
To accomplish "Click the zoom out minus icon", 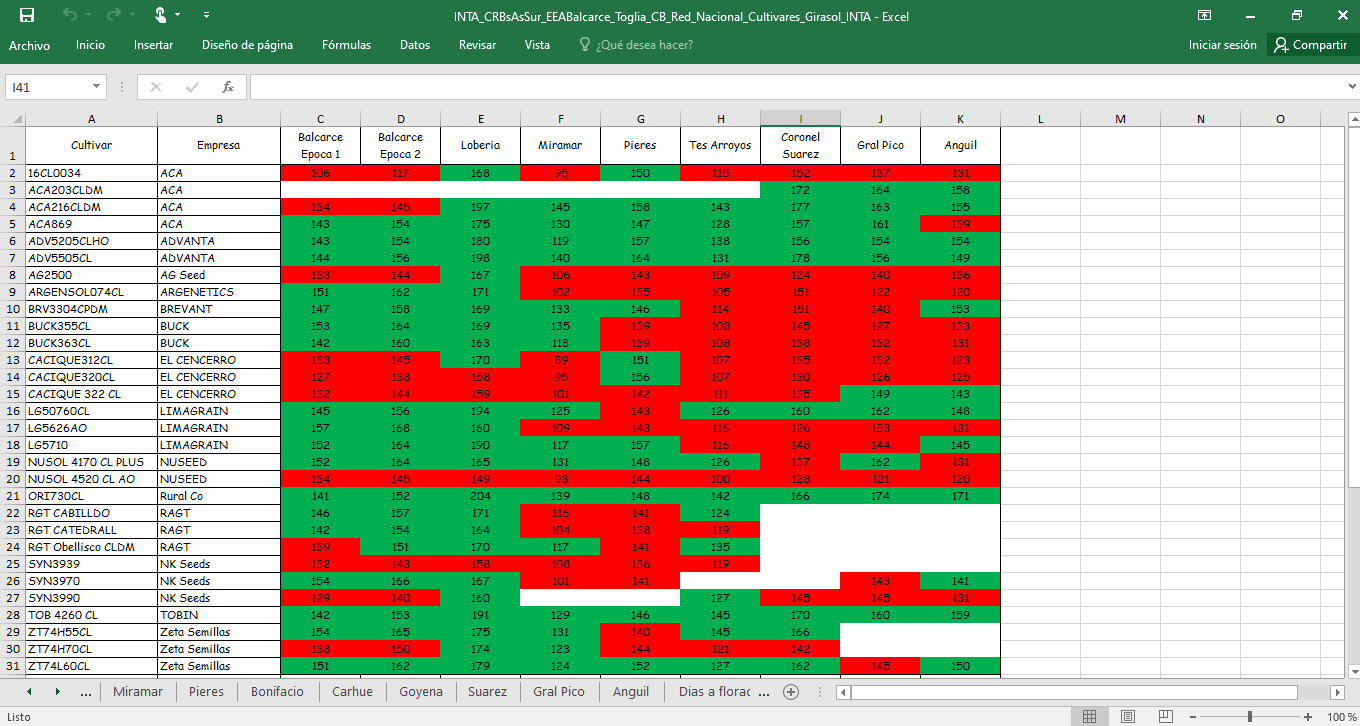I will click(x=1194, y=717).
